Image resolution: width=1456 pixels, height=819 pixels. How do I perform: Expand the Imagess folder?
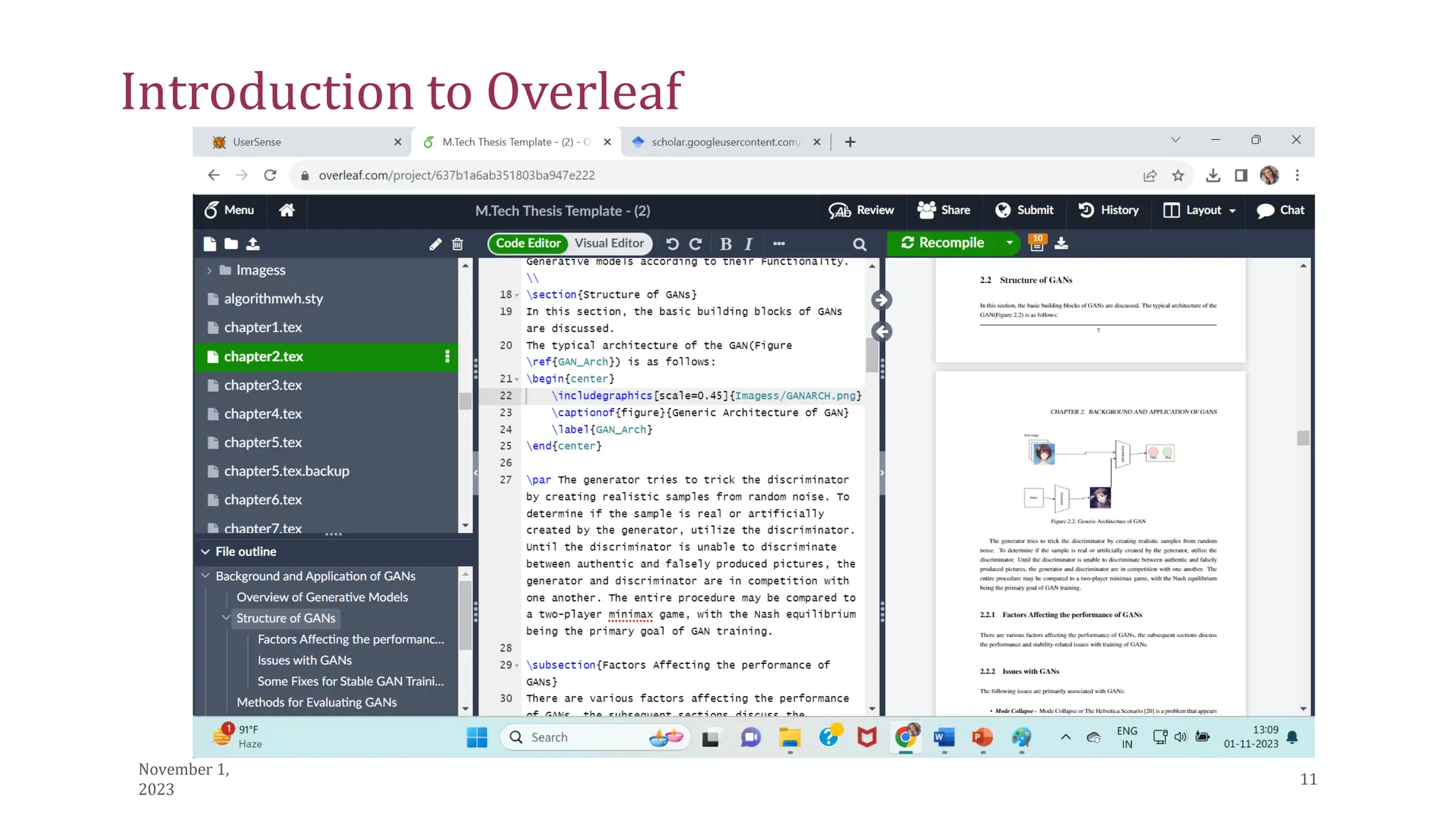(209, 270)
